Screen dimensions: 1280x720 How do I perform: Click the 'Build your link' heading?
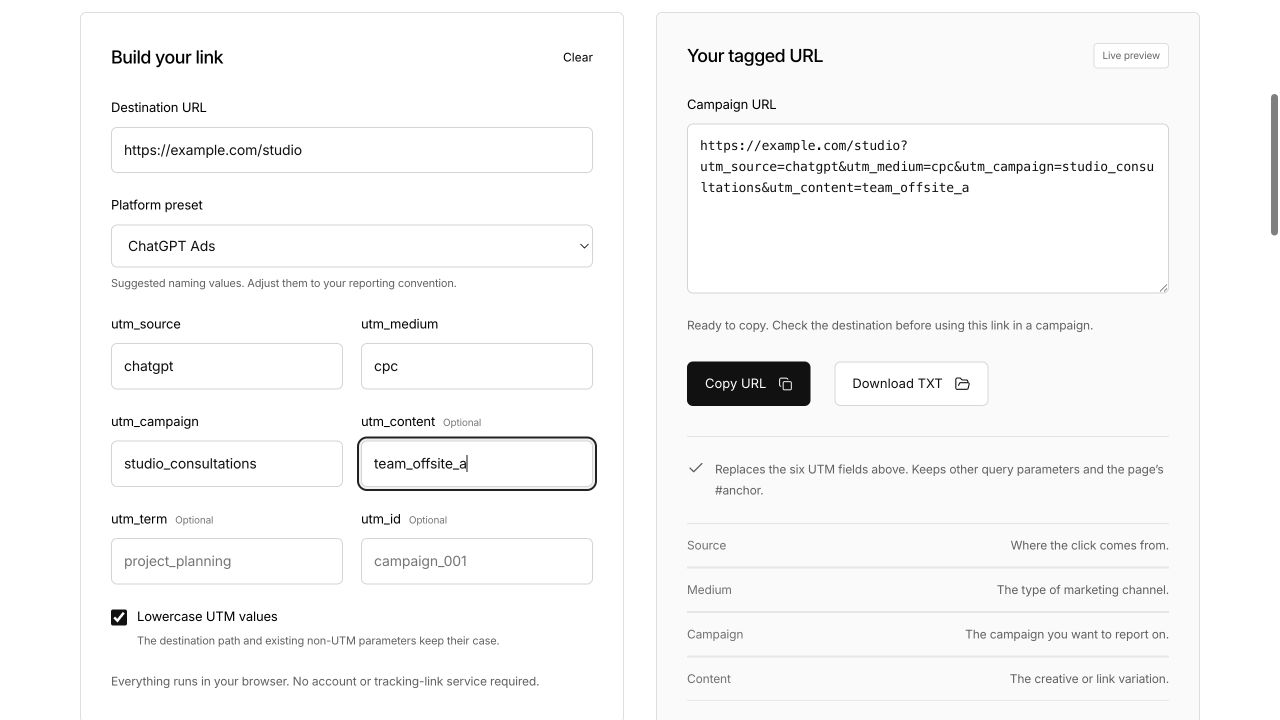(x=167, y=57)
